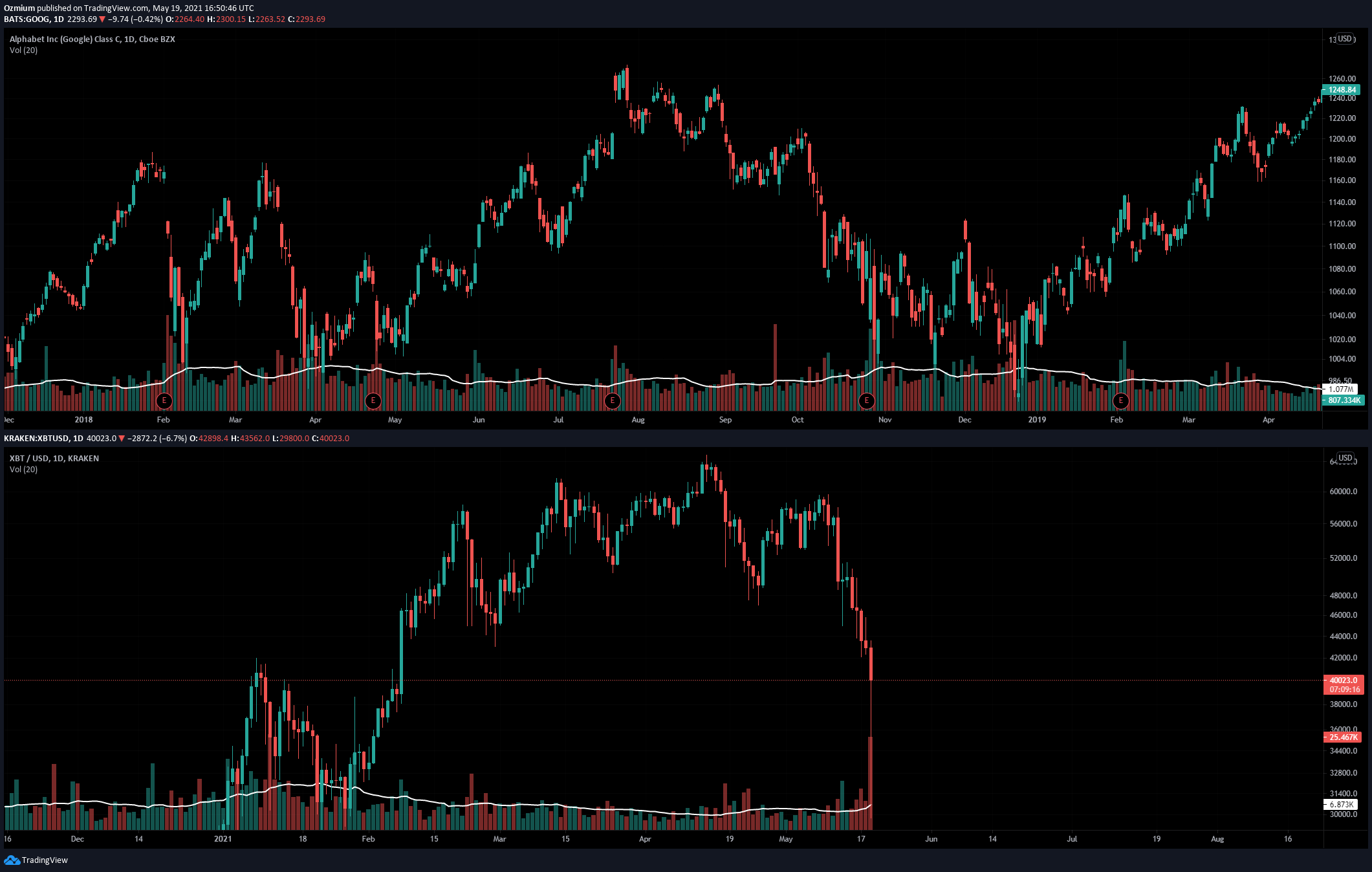
Task: Select the XBT / USD, 1D, KRAKEN legend
Action: pyautogui.click(x=54, y=458)
